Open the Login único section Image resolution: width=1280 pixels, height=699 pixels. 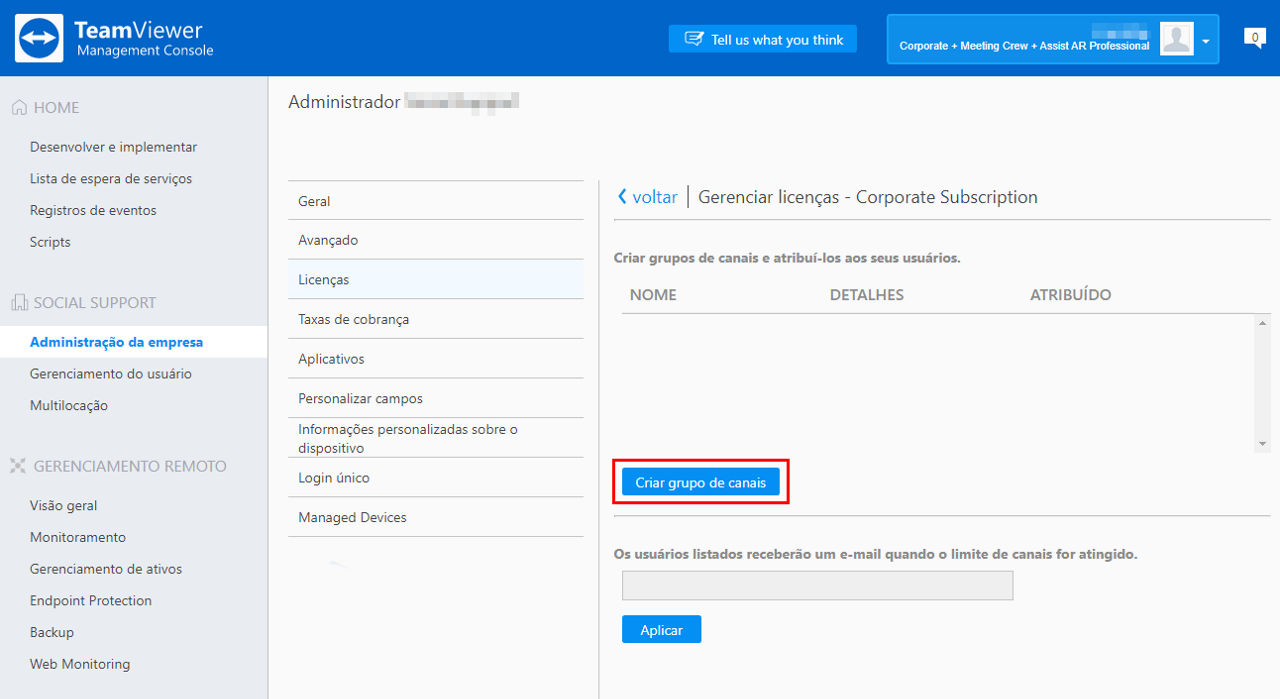coord(436,478)
